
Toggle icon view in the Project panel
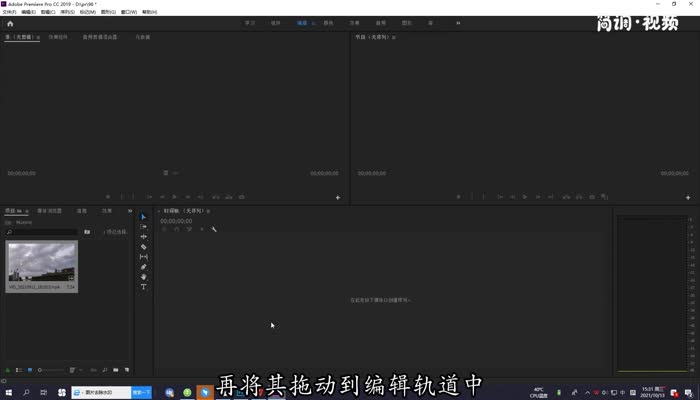(30, 370)
